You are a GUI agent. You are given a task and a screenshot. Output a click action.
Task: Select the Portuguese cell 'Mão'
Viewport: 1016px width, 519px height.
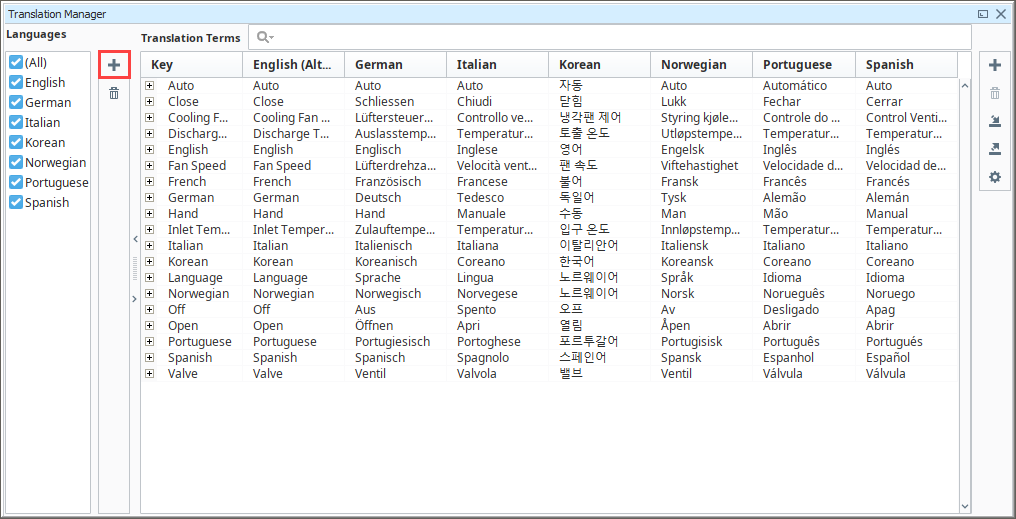tap(776, 213)
